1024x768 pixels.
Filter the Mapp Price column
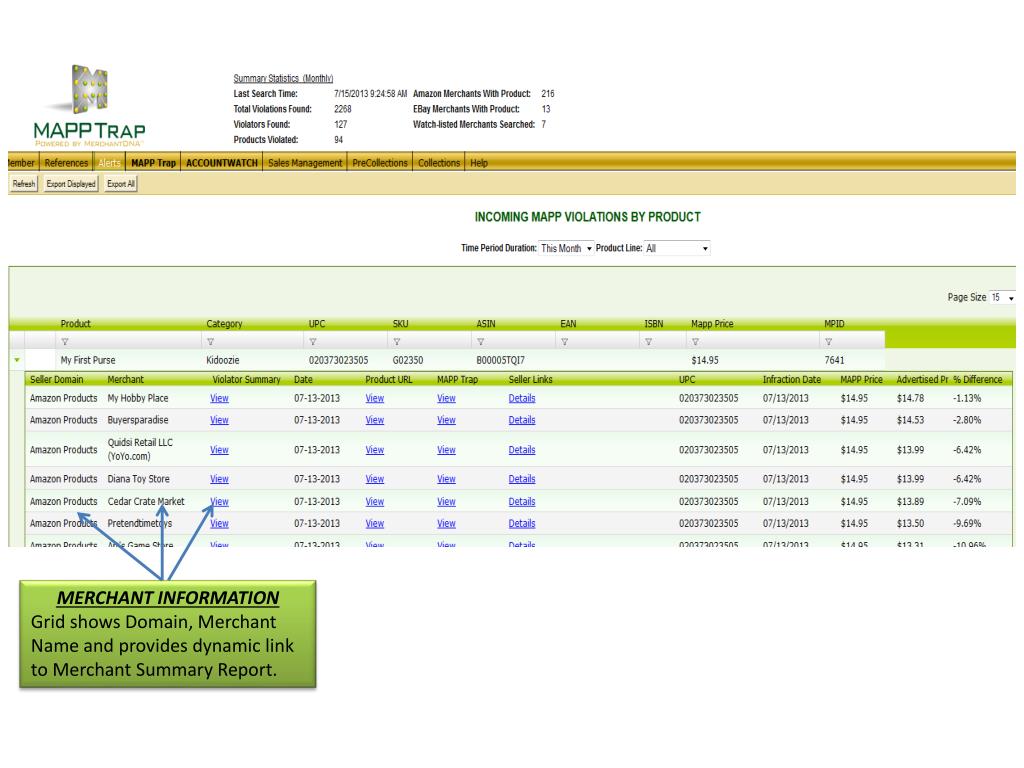[696, 342]
